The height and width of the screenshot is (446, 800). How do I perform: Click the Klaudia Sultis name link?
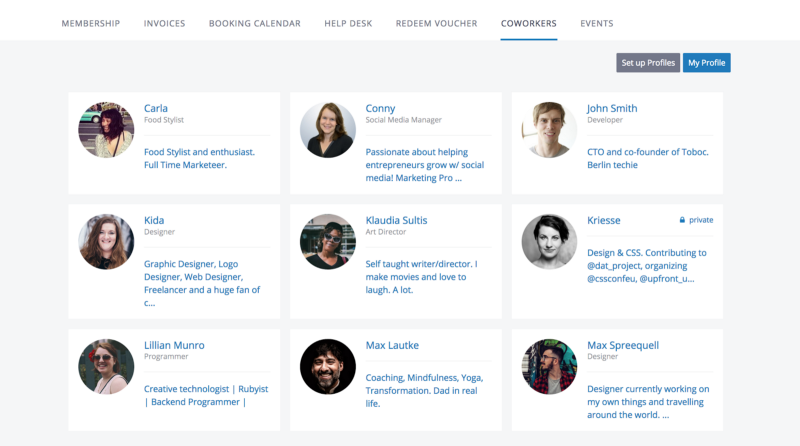coord(397,220)
